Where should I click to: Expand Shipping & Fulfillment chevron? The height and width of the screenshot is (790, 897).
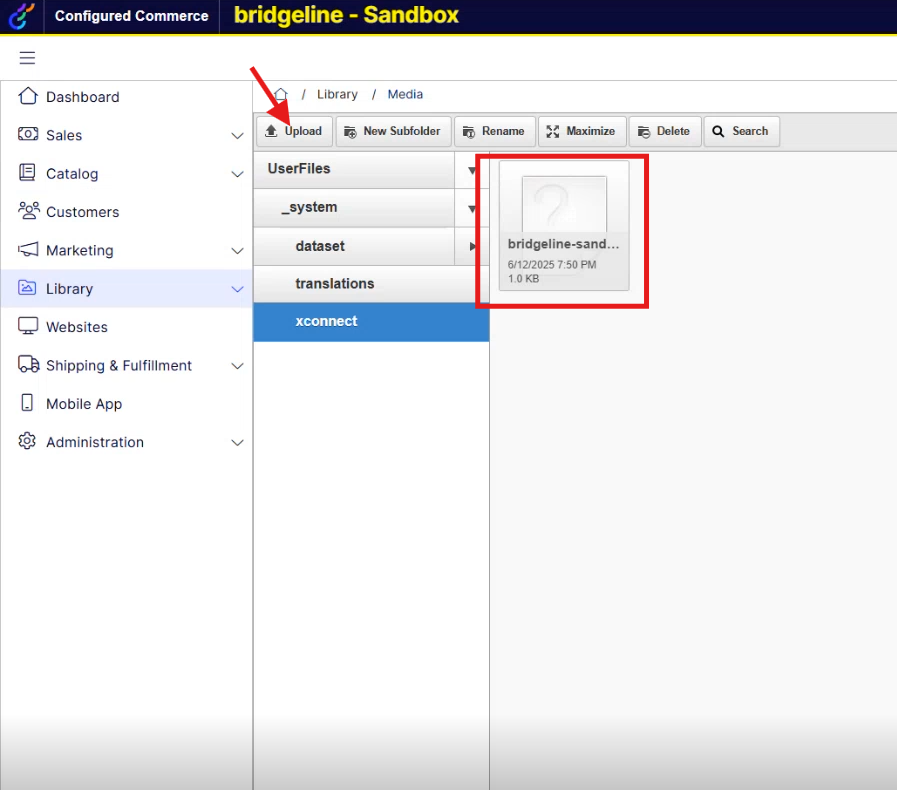(237, 366)
